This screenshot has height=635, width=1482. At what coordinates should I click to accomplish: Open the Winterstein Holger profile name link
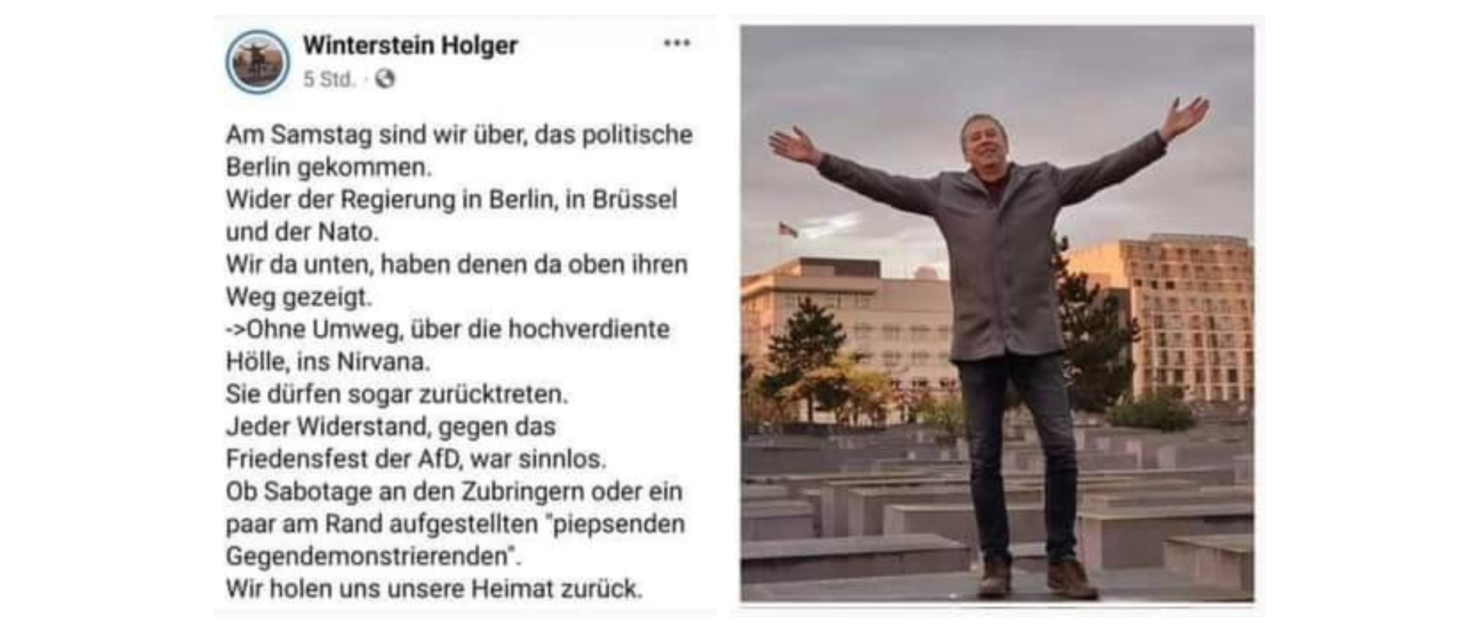(x=410, y=45)
